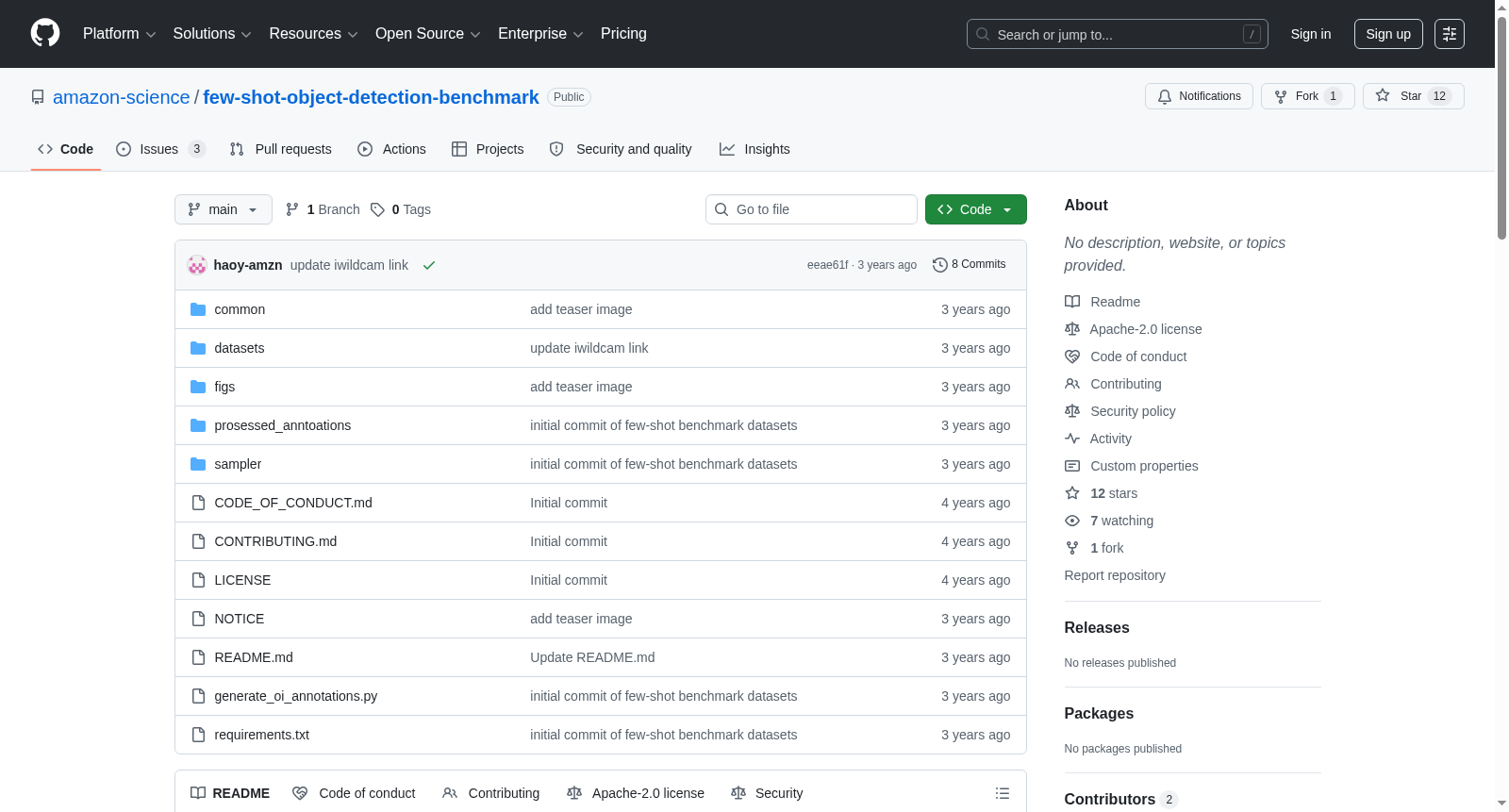Click the Go to file search field

[x=811, y=209]
